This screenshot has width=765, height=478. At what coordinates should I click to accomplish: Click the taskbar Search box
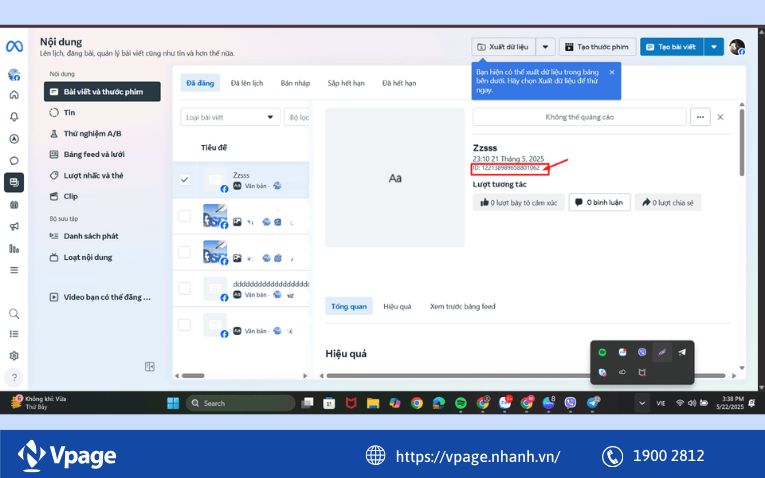coord(241,403)
